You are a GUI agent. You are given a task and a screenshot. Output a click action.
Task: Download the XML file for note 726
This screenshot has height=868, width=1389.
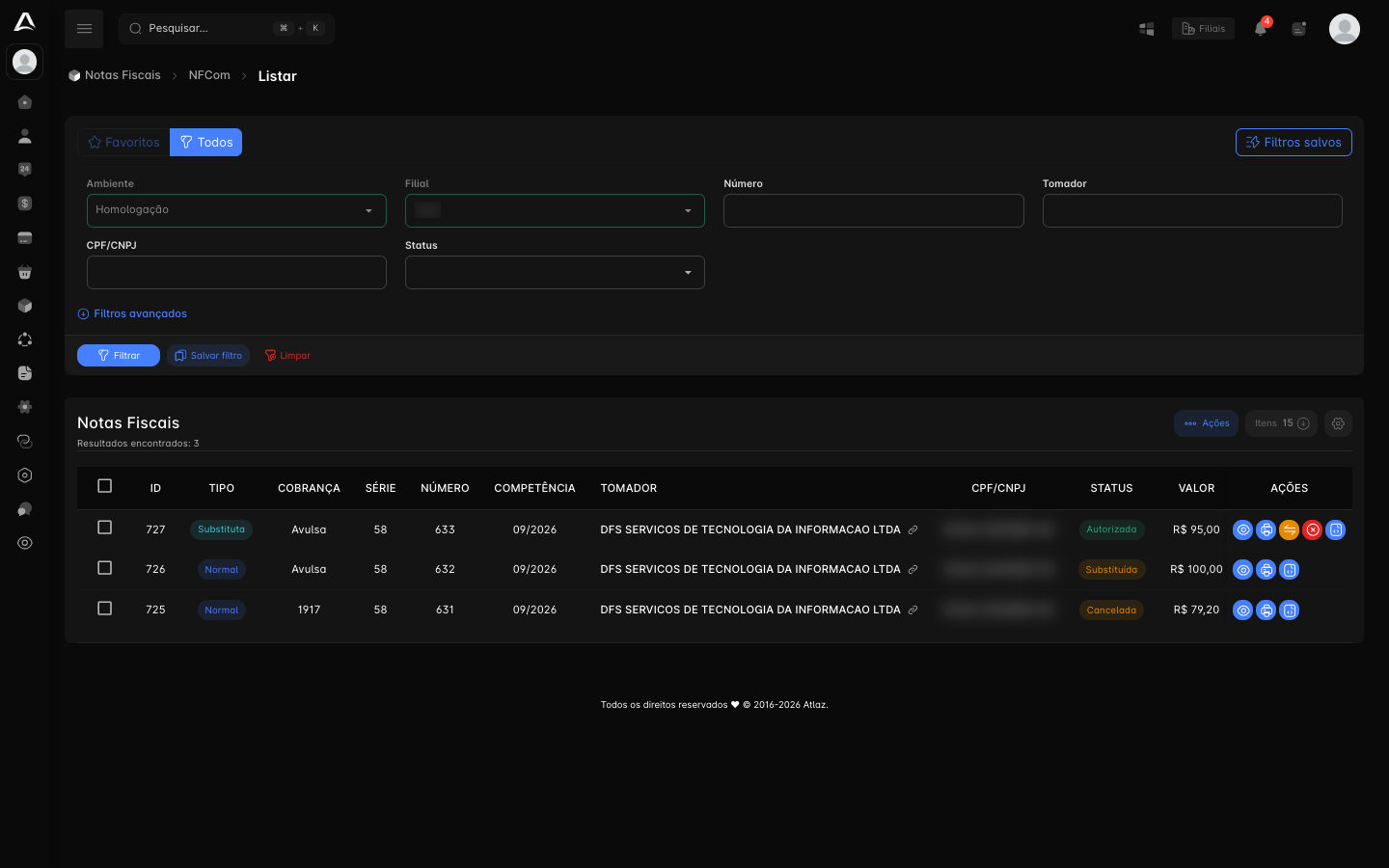[1290, 570]
